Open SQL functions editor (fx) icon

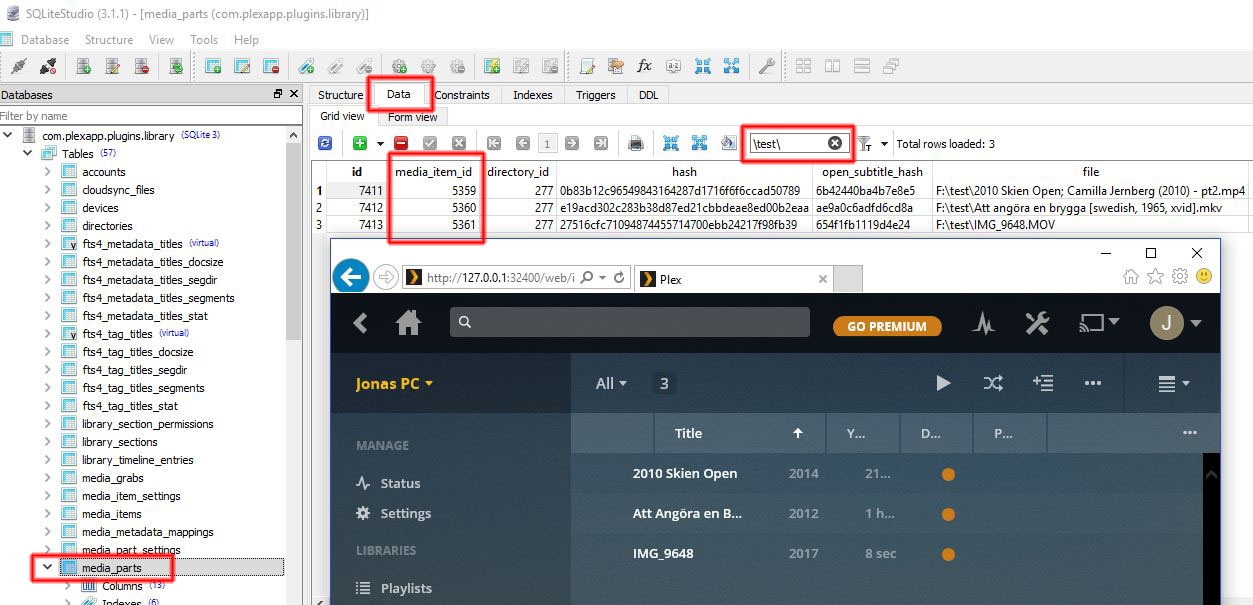[645, 67]
